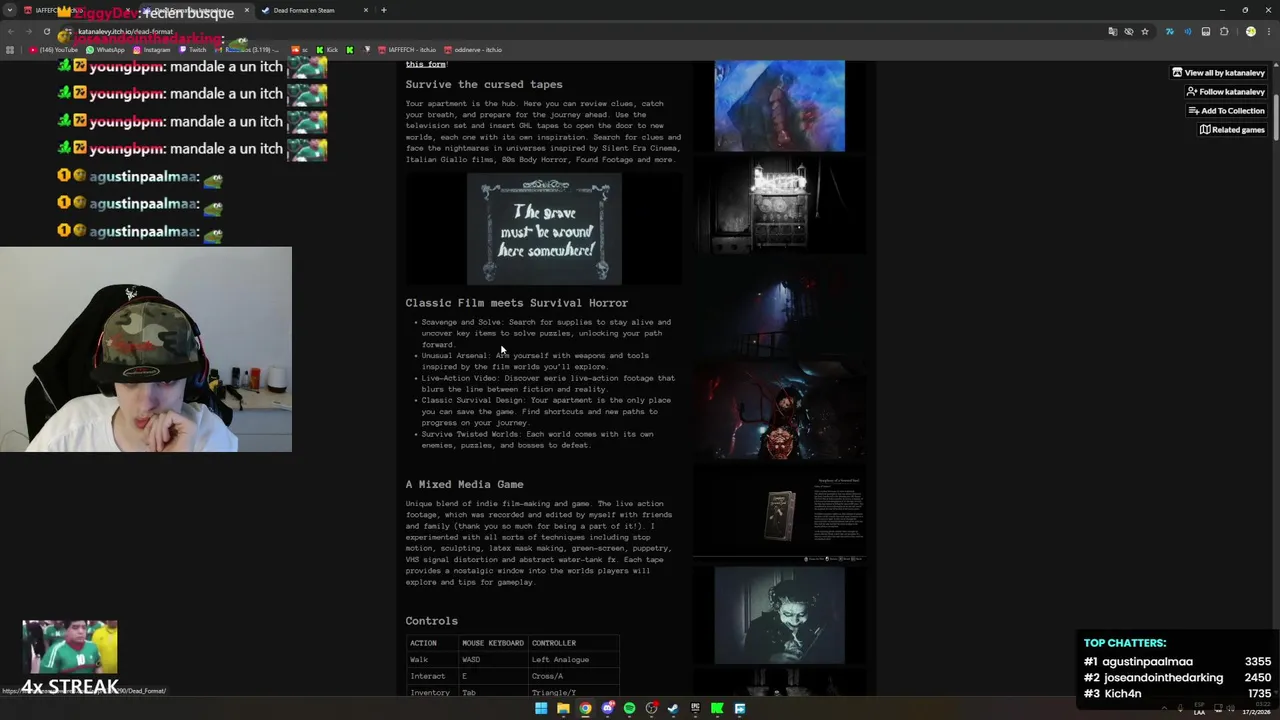Click the 'Classic Film meets Survival Horror' heading

click(517, 303)
